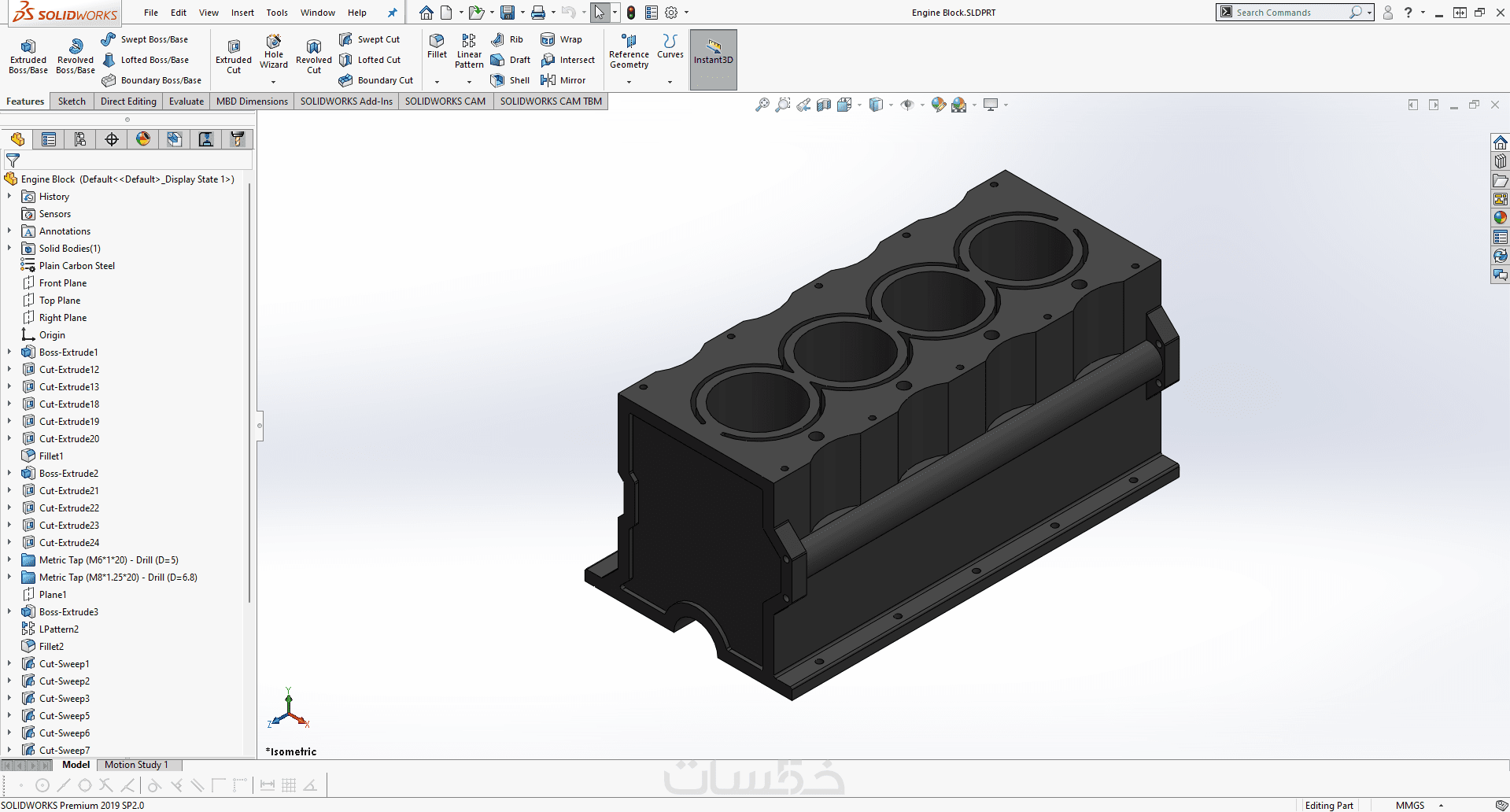Screen dimensions: 1510x812
Task: Click the Extruded Boss/Base tool
Action: pos(28,57)
